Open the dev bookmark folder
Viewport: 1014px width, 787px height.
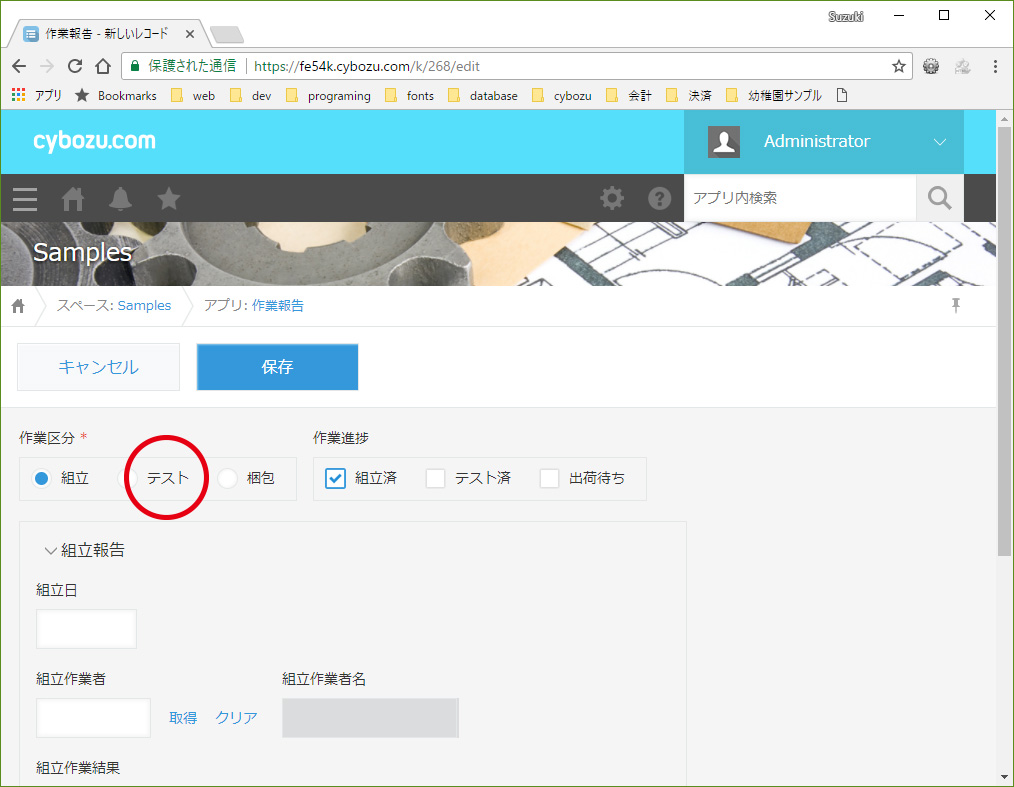coord(251,96)
